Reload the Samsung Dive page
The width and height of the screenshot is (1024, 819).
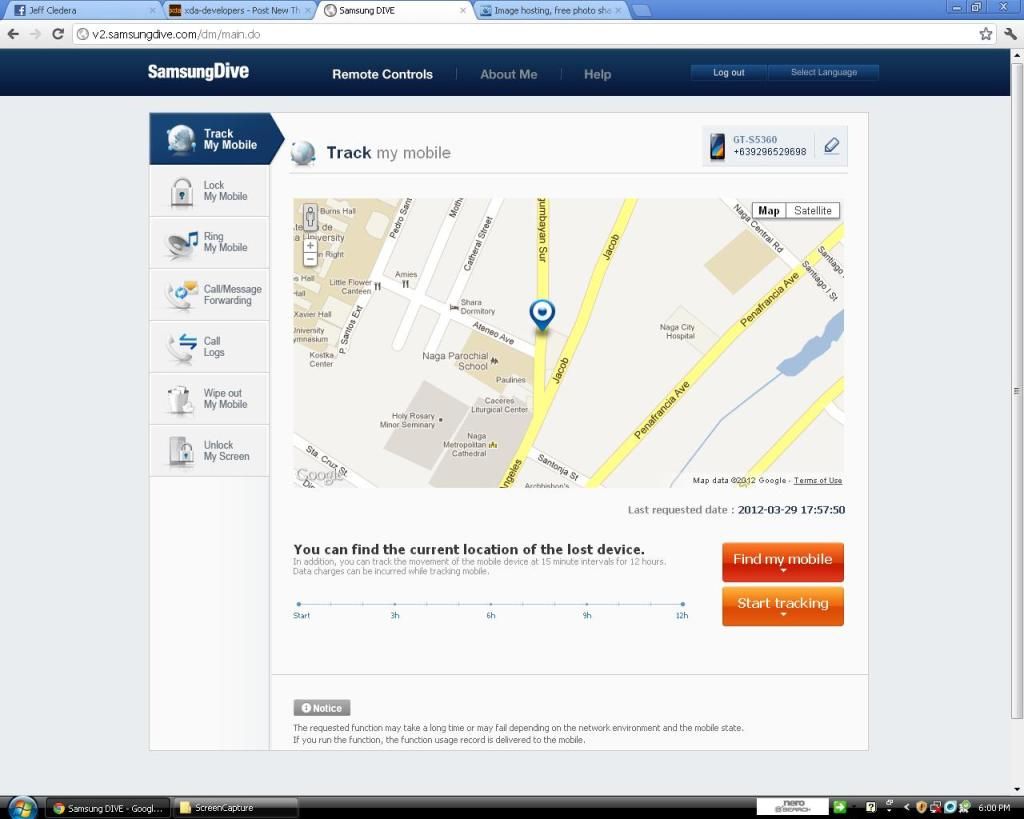[57, 34]
